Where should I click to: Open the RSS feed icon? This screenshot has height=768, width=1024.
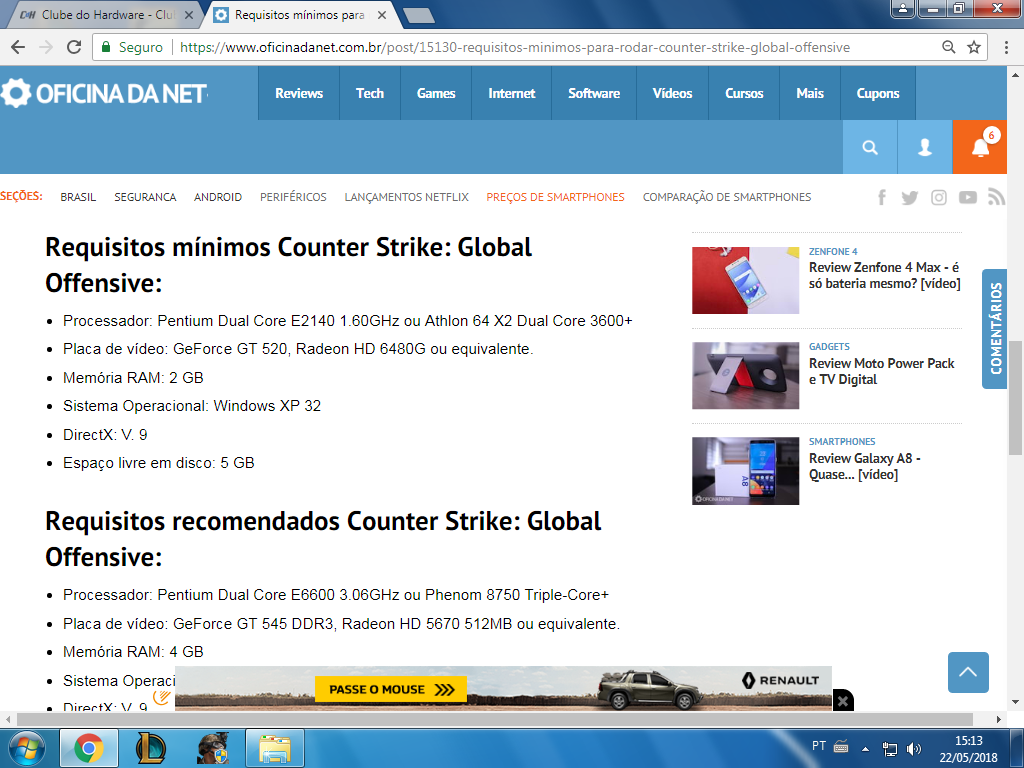click(996, 197)
